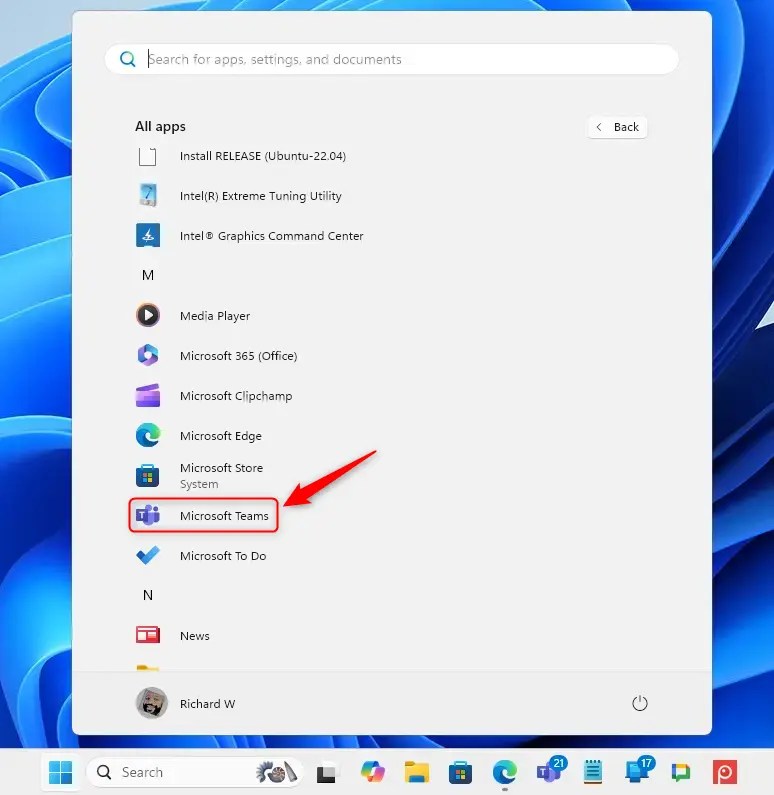The width and height of the screenshot is (774, 795).
Task: Go back from All apps
Action: pos(617,127)
